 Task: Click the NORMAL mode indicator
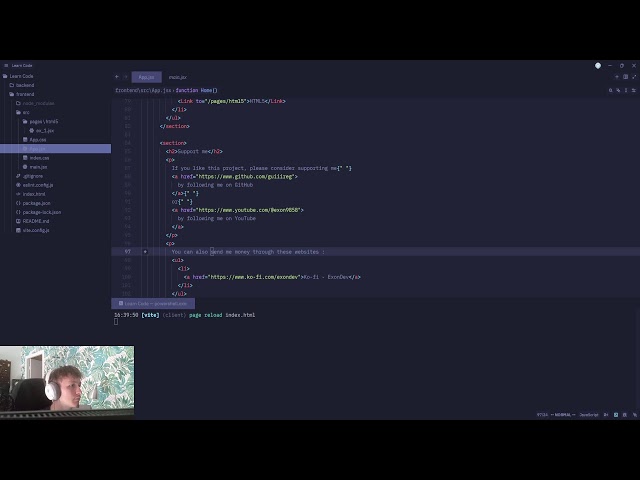click(563, 415)
